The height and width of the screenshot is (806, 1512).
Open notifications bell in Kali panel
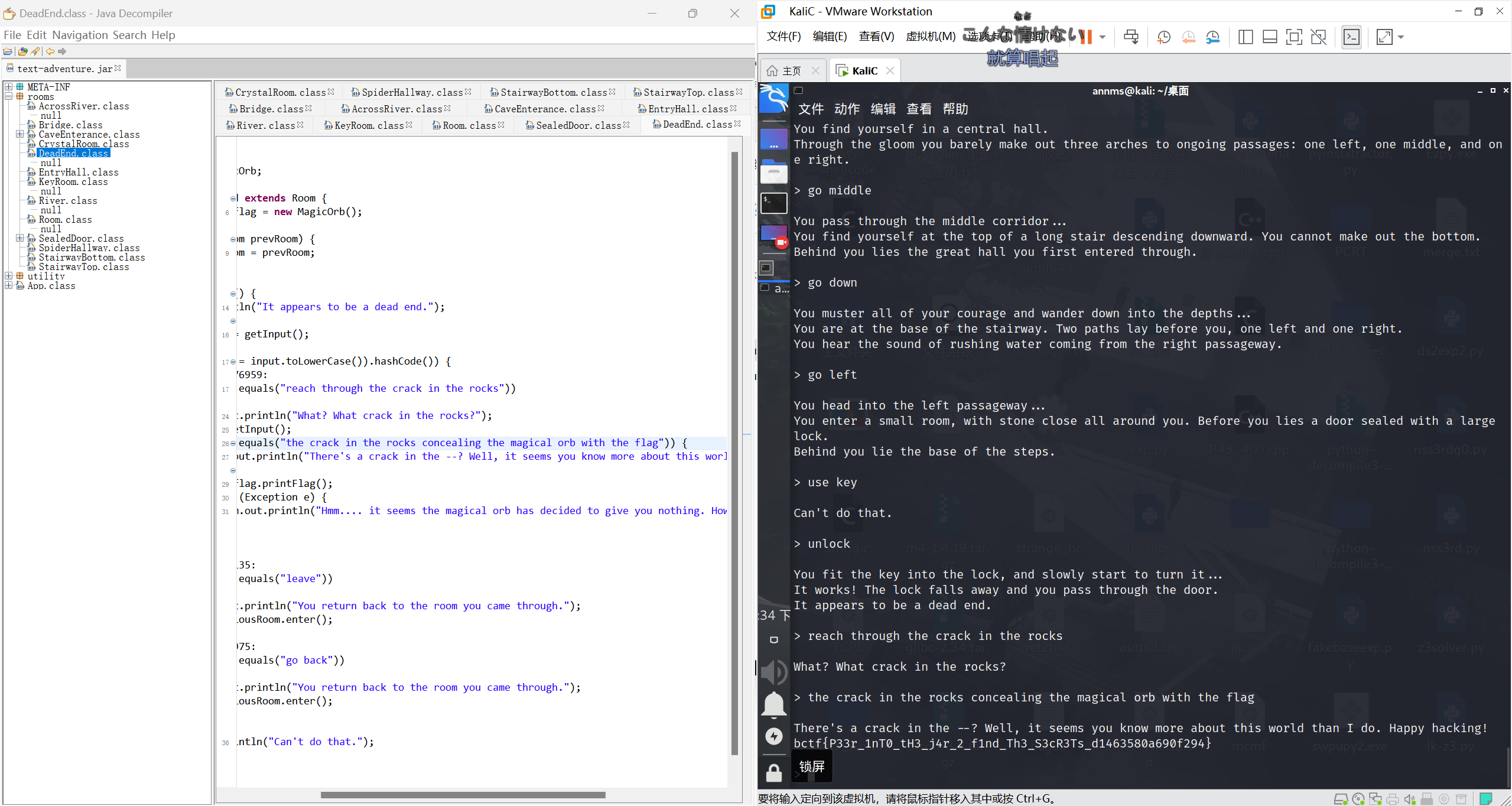[x=774, y=704]
